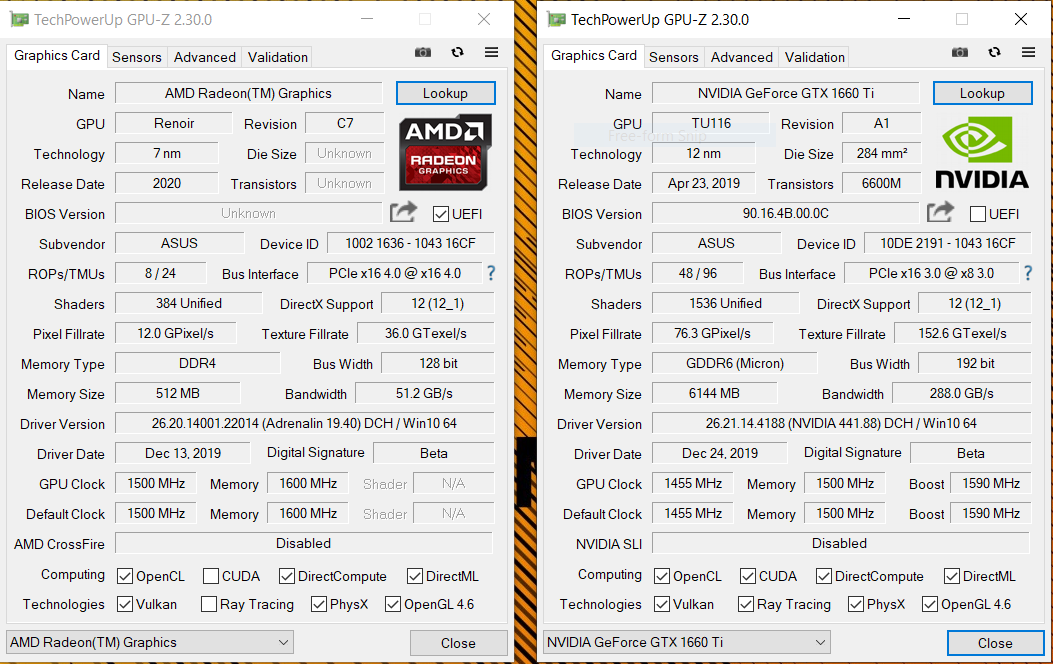Click the AMD Radeon Graphics logo
The image size is (1053, 664).
tap(445, 151)
